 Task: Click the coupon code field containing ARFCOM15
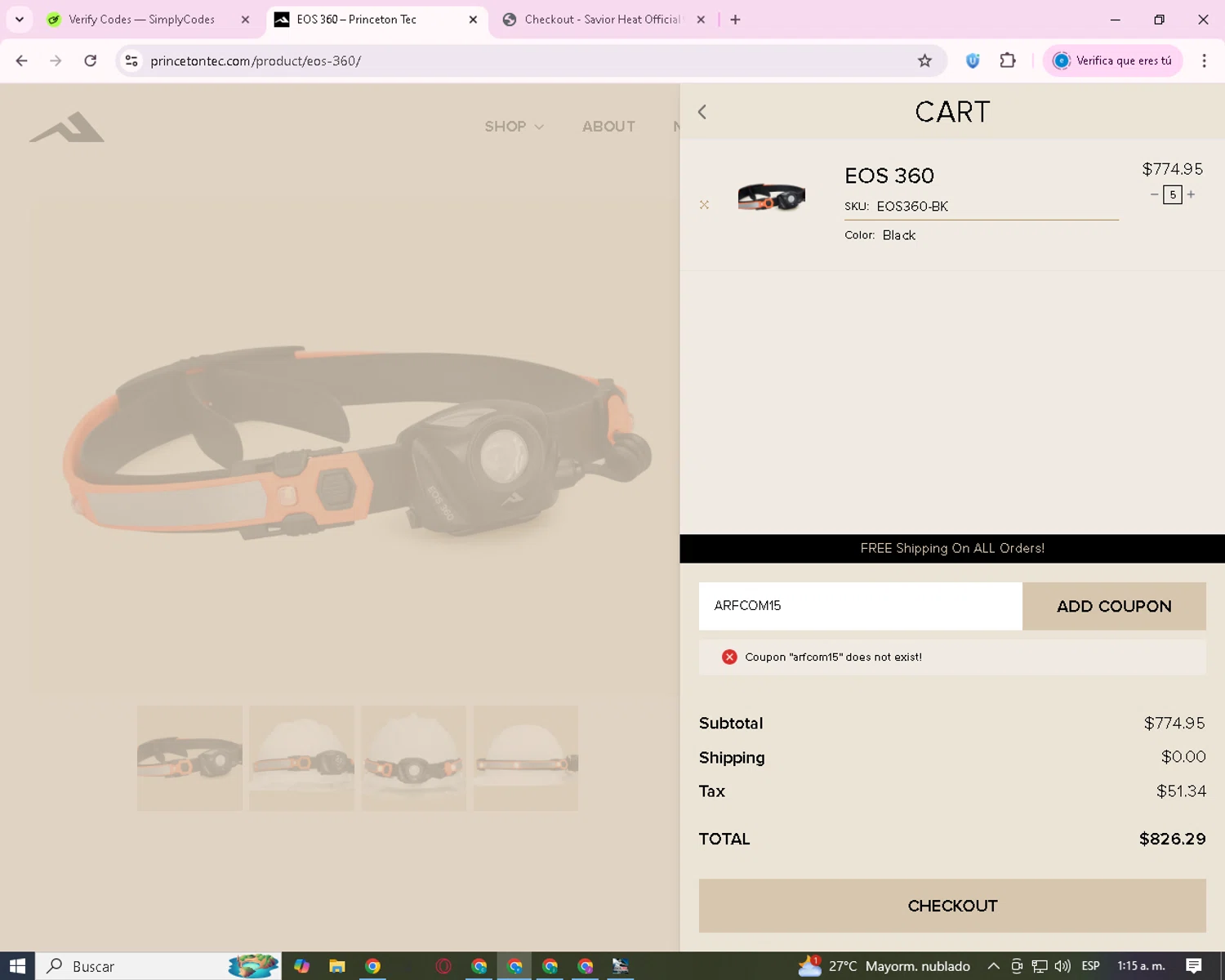[860, 606]
